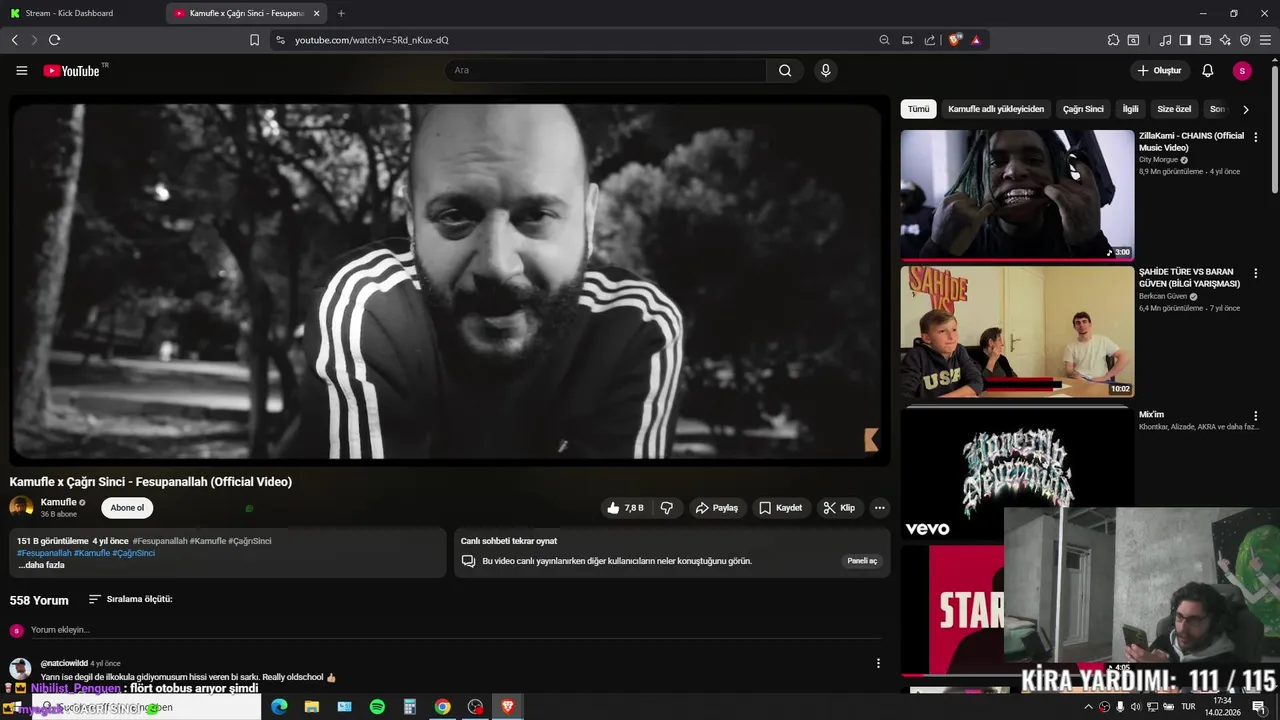Subscribe using Abone ol button
This screenshot has width=1280, height=720.
coord(127,508)
